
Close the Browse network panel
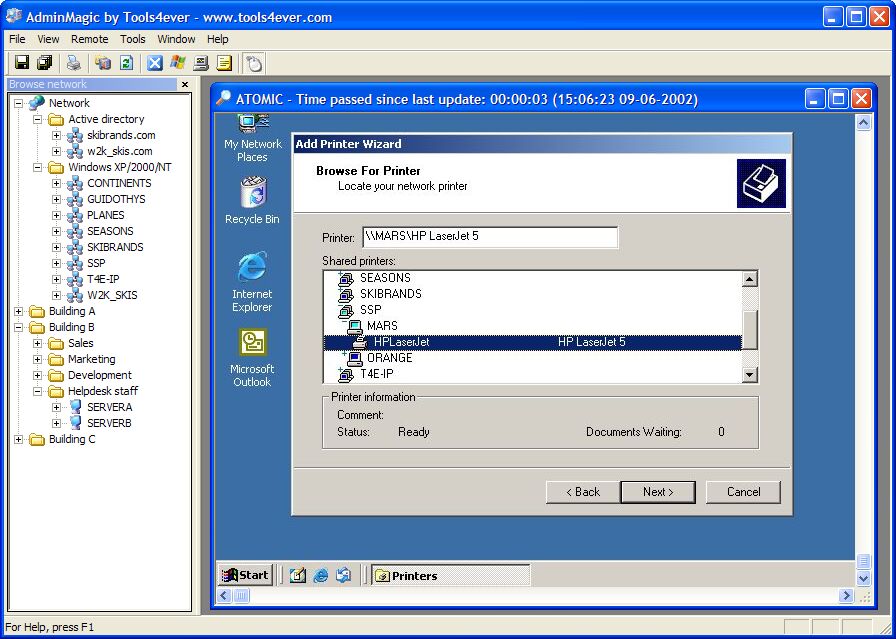185,85
